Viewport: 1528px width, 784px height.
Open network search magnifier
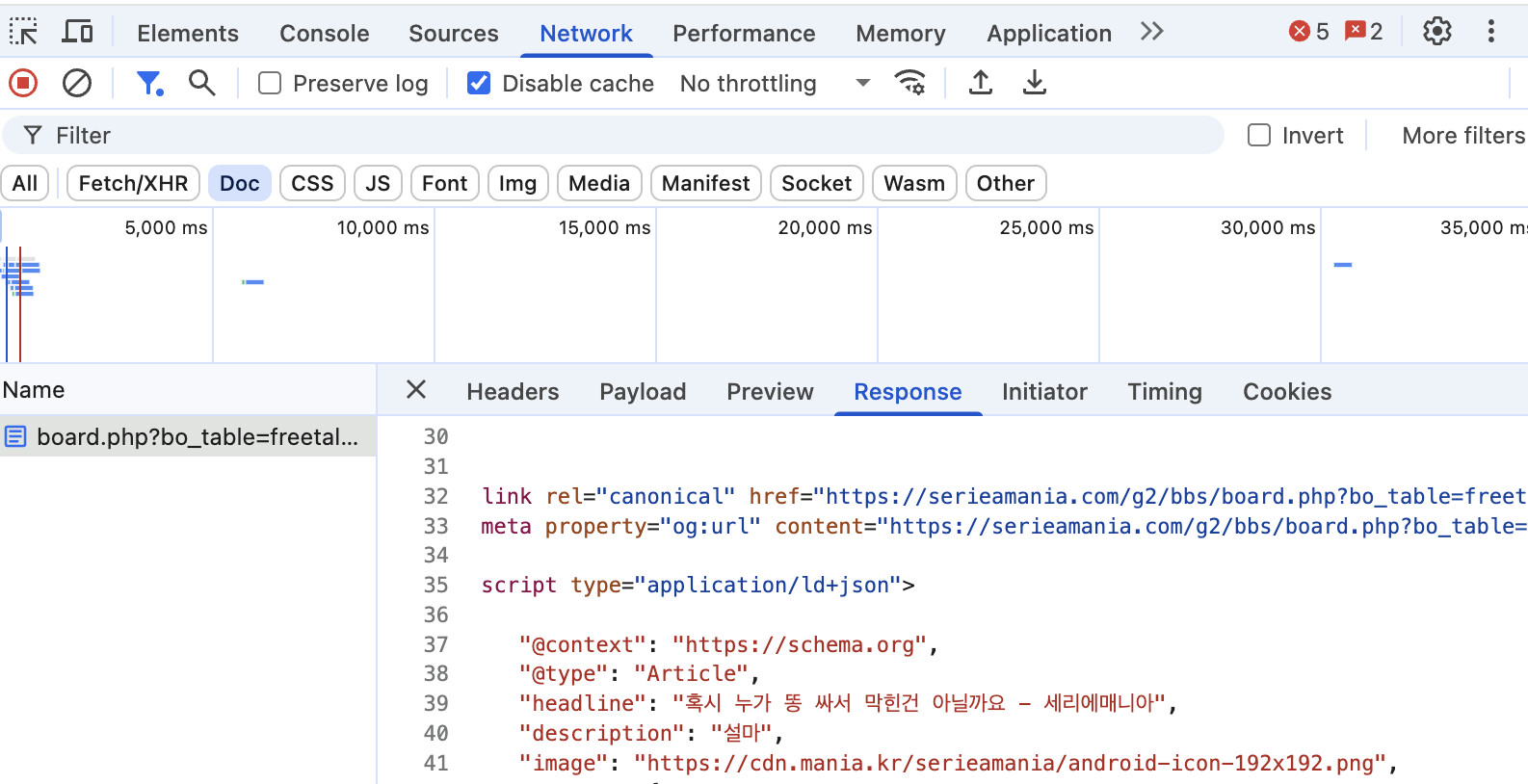201,84
